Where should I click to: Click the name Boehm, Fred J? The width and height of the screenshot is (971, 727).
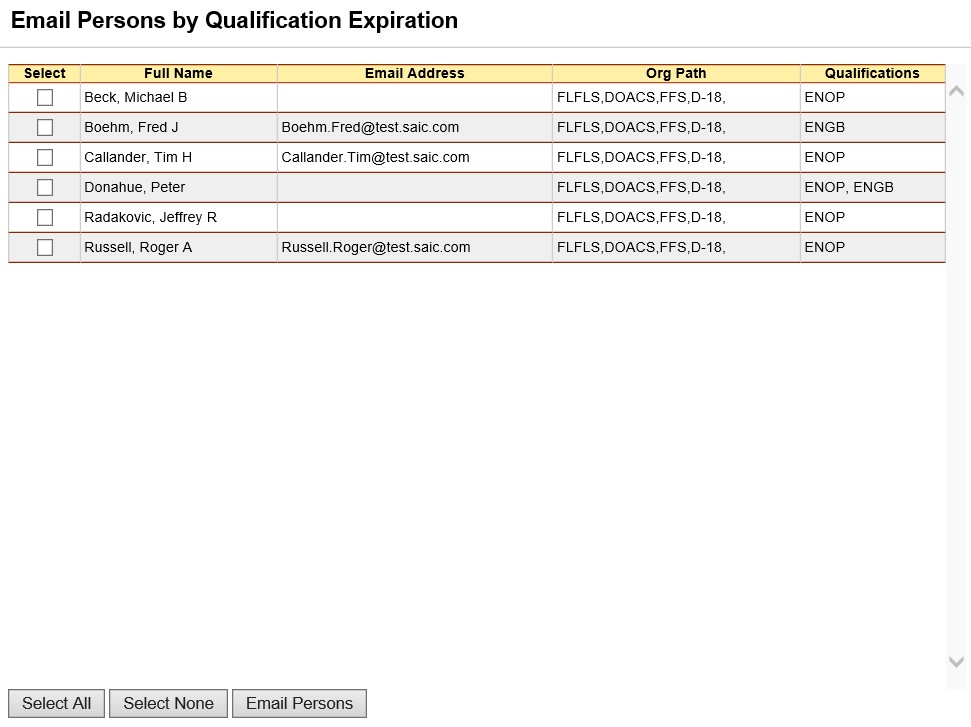[x=131, y=127]
